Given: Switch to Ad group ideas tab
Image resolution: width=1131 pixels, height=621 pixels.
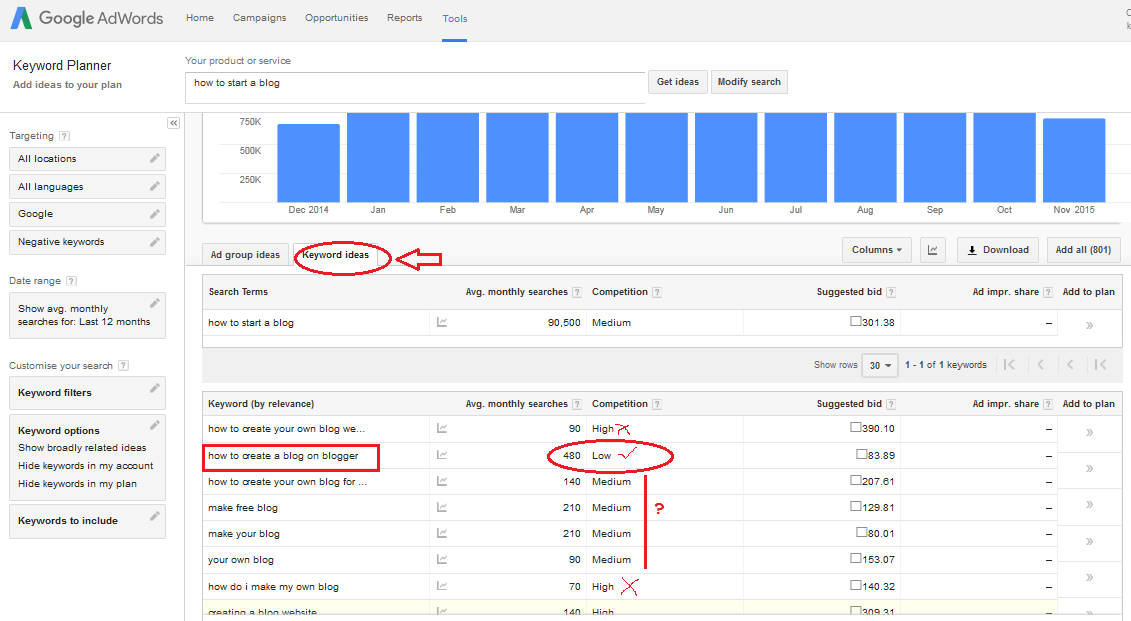Looking at the screenshot, I should click(245, 255).
